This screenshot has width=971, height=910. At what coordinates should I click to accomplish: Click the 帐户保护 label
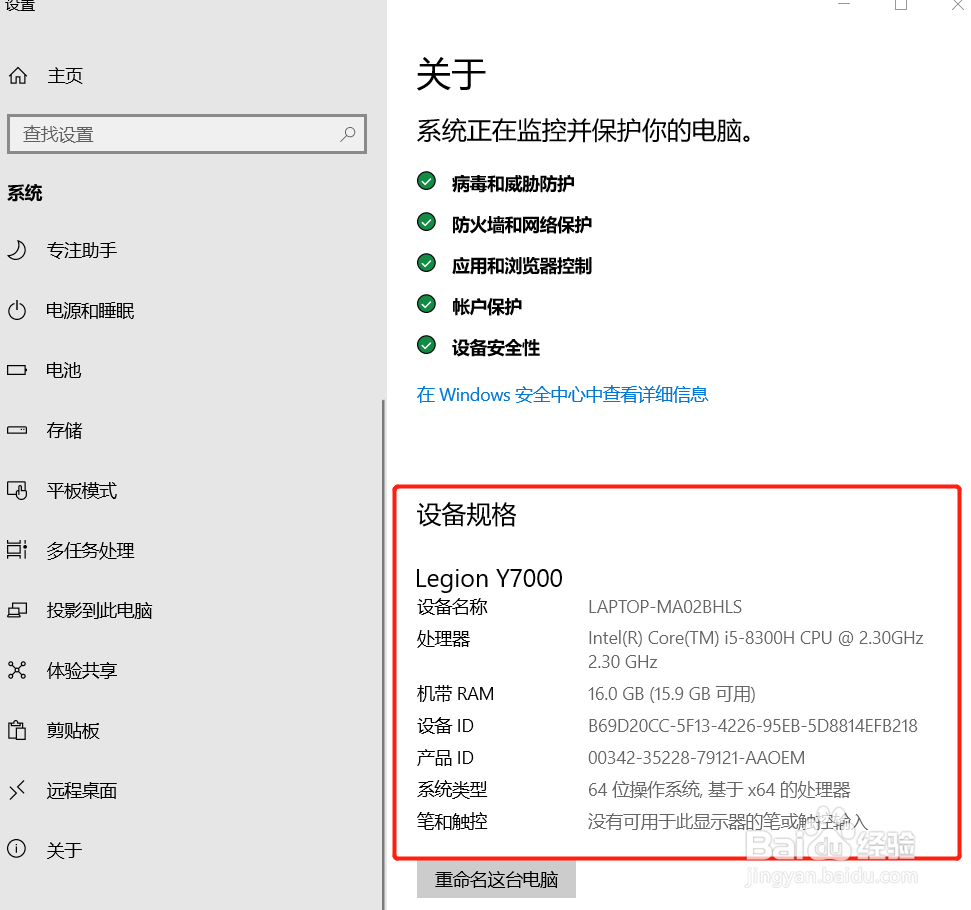click(x=487, y=306)
